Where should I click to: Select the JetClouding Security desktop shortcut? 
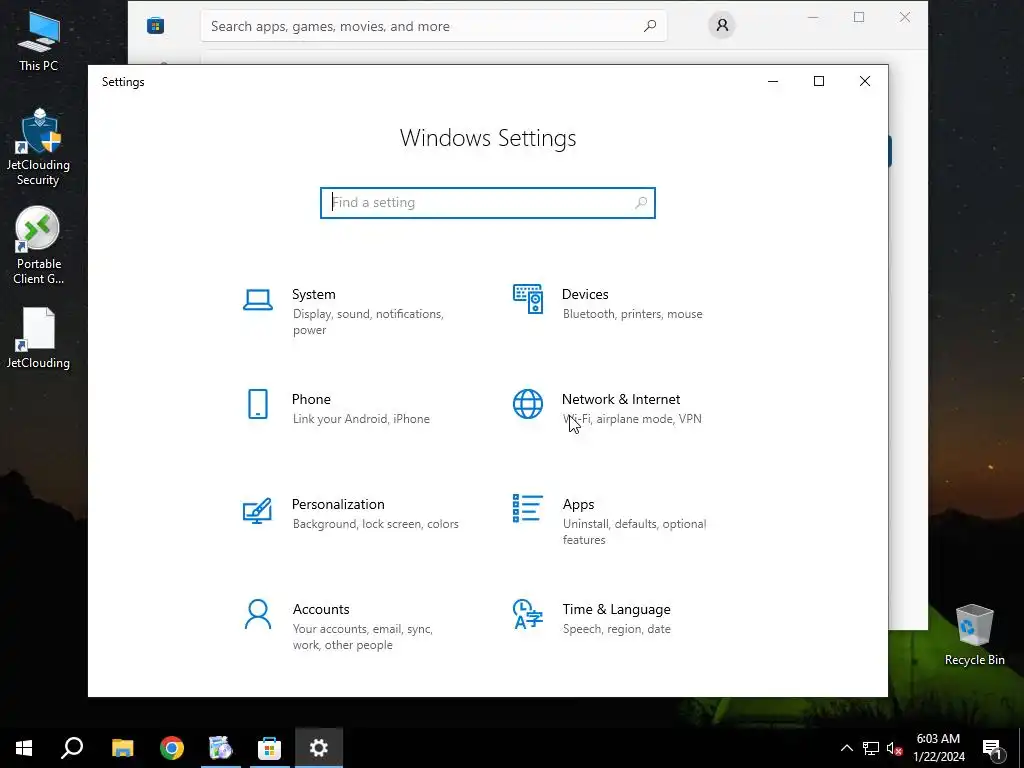point(39,148)
